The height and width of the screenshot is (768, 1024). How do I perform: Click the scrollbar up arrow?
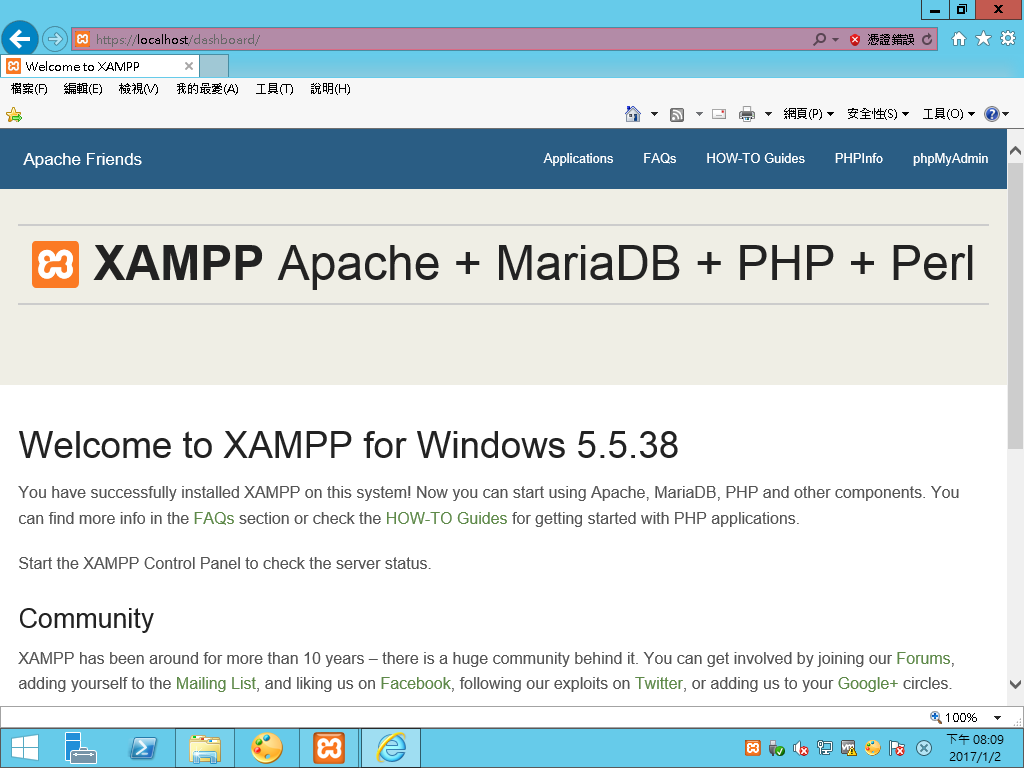pyautogui.click(x=1016, y=150)
